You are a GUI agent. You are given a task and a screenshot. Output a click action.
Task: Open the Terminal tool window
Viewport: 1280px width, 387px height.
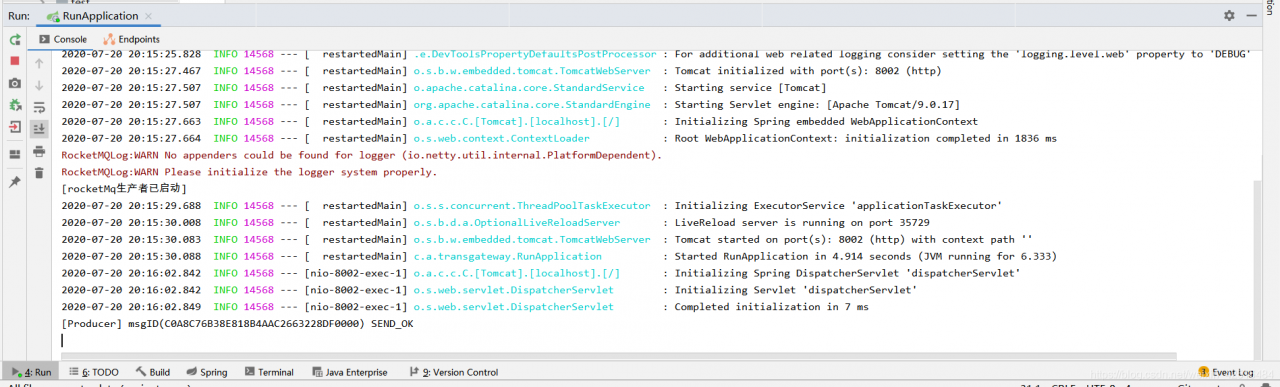pyautogui.click(x=269, y=372)
